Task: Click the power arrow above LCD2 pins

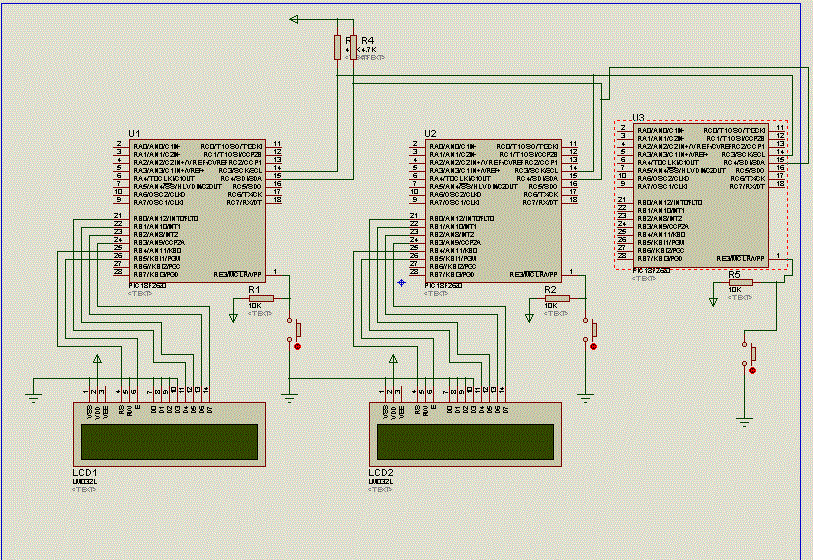Action: click(x=394, y=357)
